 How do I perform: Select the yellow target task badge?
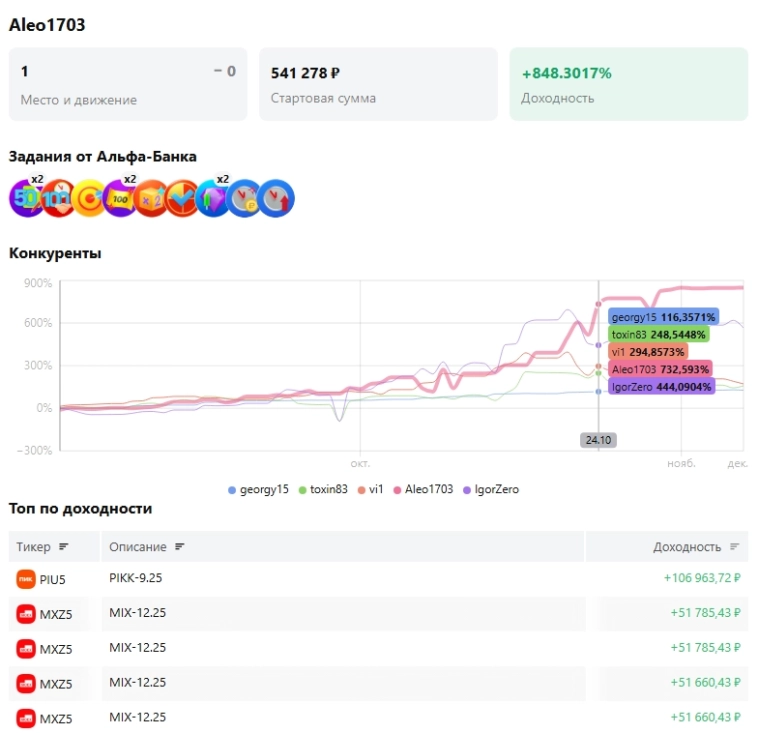click(x=89, y=198)
